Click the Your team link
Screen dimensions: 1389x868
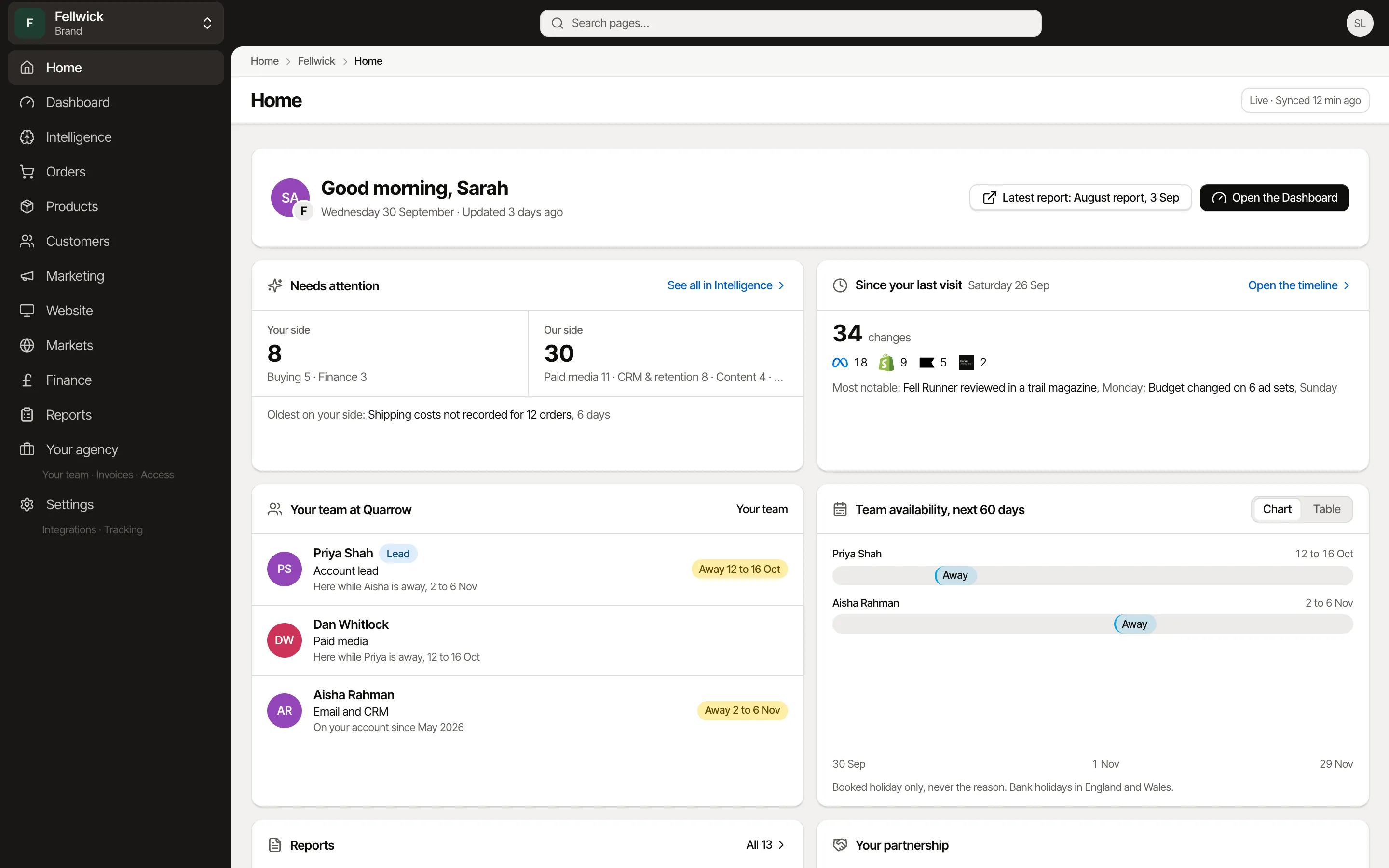pyautogui.click(x=762, y=509)
